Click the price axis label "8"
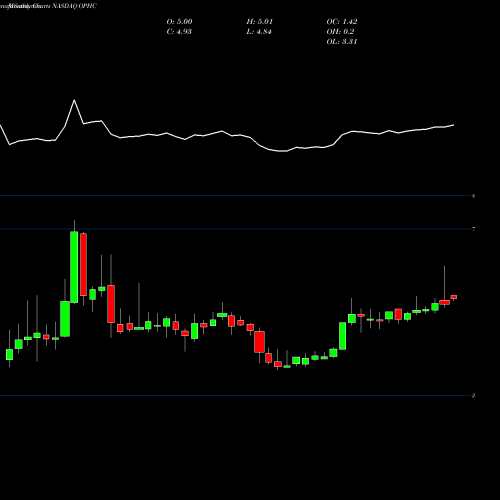 tap(474, 196)
